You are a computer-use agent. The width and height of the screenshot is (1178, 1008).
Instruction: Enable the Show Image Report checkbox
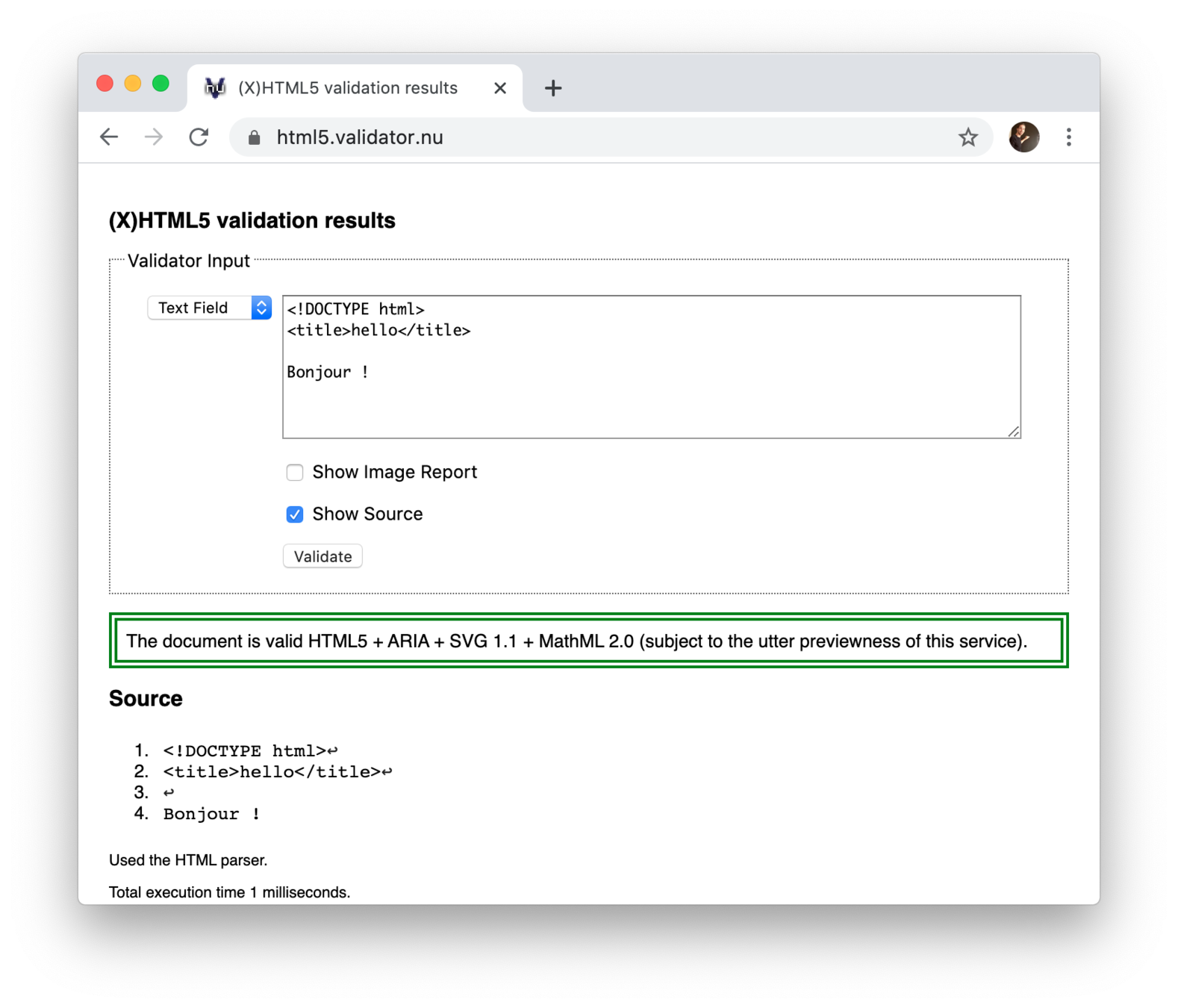point(295,473)
